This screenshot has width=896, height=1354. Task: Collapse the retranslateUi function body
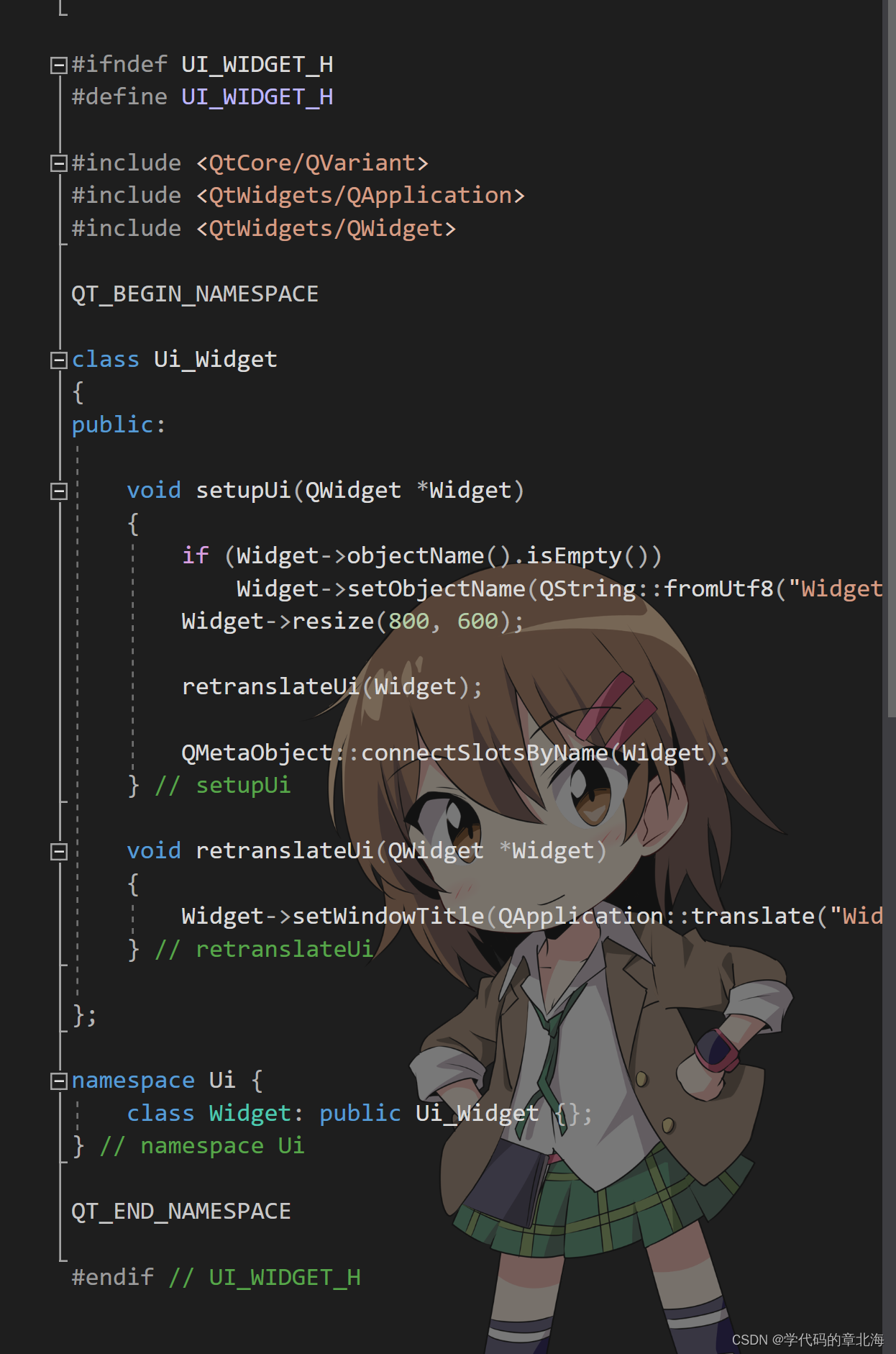pos(59,851)
